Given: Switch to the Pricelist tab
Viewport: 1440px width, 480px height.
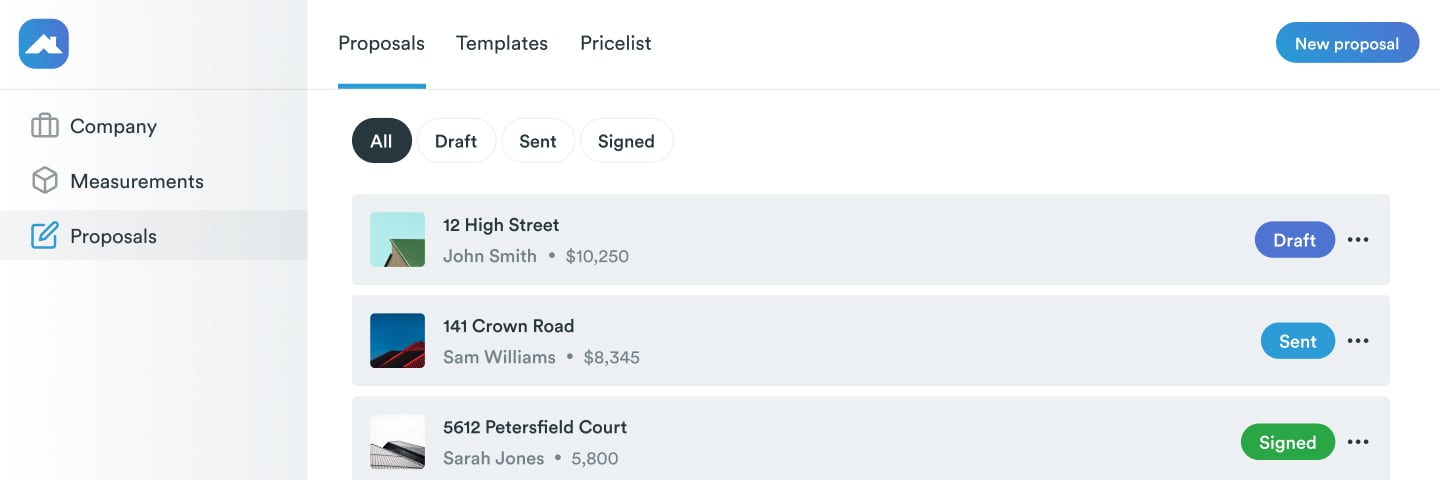Looking at the screenshot, I should 616,44.
